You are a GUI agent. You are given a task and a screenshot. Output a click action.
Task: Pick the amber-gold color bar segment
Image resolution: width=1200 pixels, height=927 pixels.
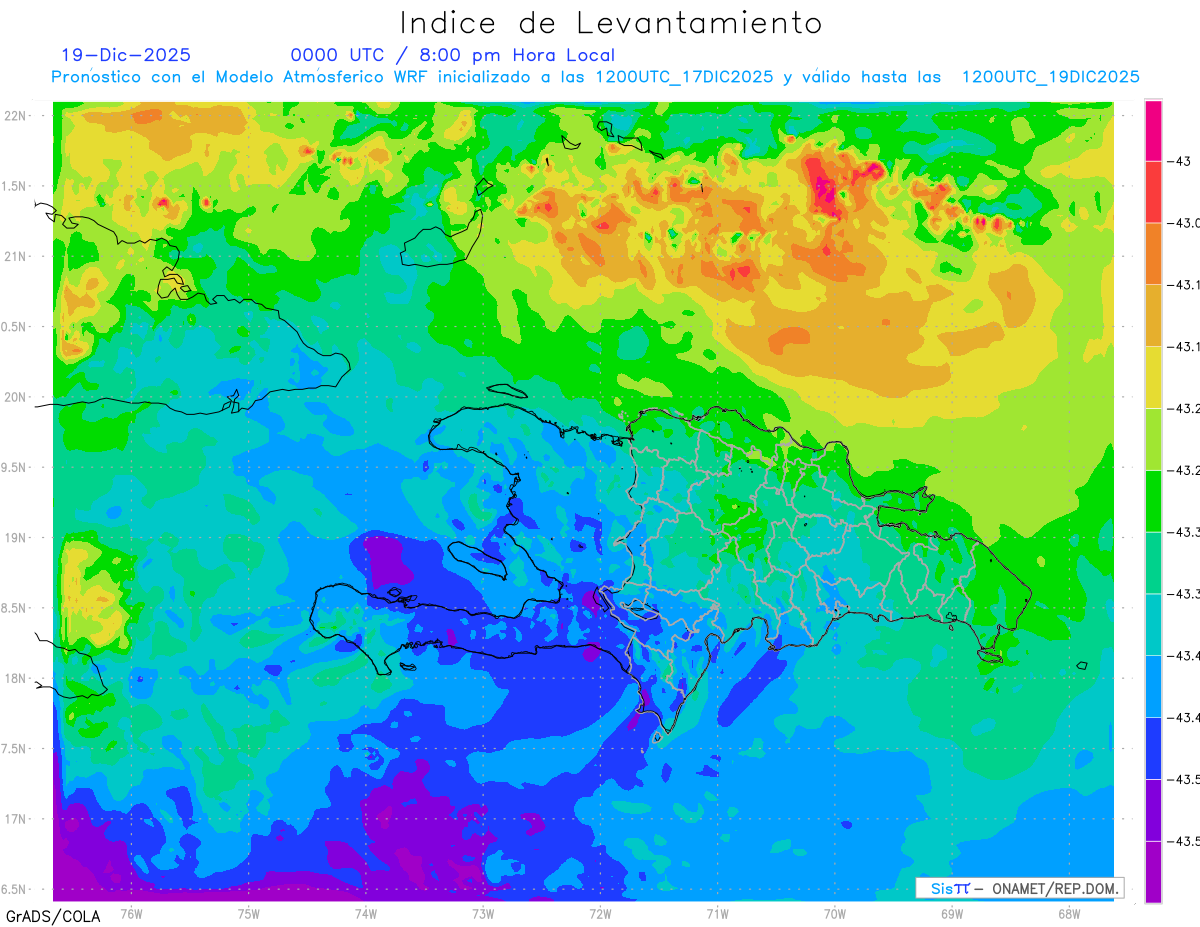coord(1153,315)
